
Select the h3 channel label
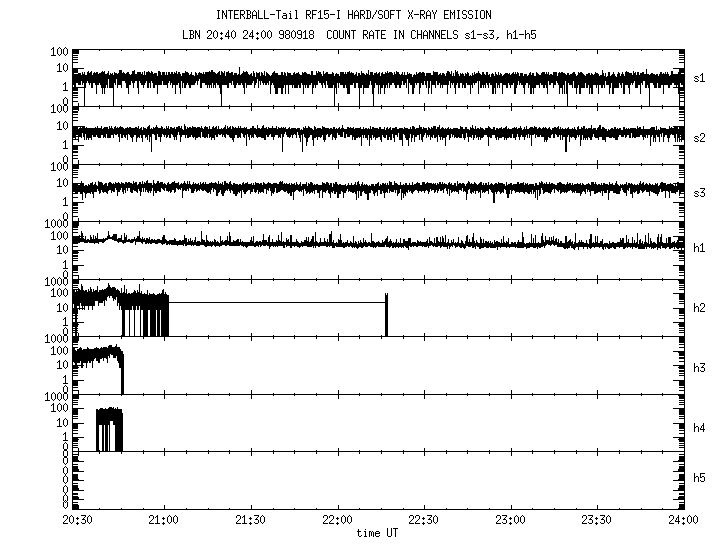point(700,365)
